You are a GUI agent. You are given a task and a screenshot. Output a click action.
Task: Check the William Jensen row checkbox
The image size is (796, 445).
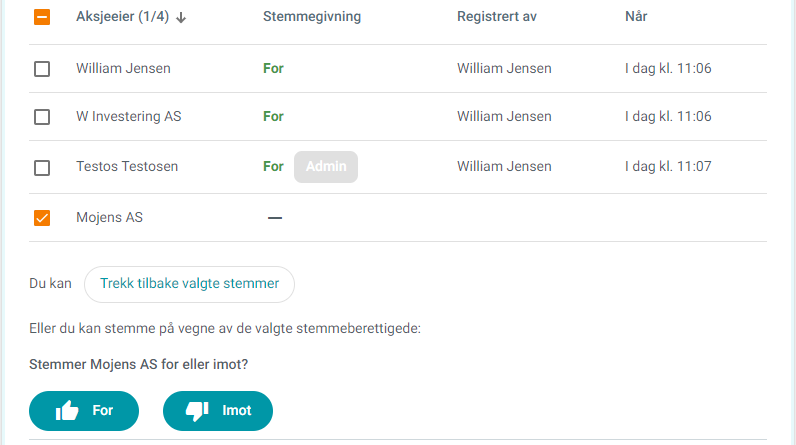[42, 69]
